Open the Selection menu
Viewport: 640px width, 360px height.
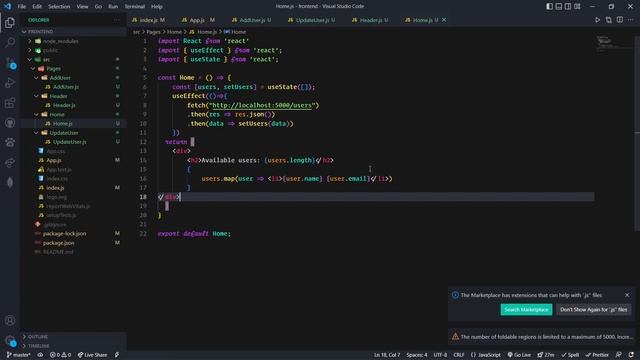click(x=59, y=7)
